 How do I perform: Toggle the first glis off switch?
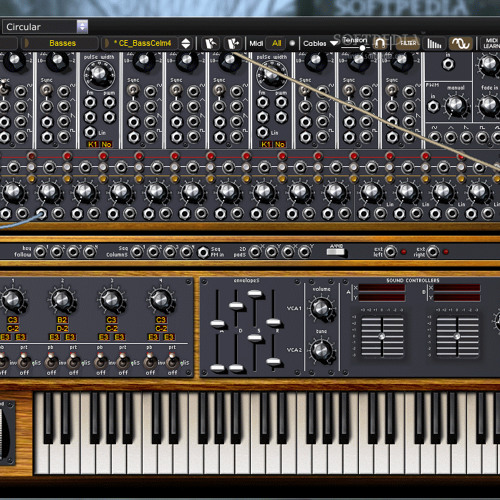click(24, 362)
